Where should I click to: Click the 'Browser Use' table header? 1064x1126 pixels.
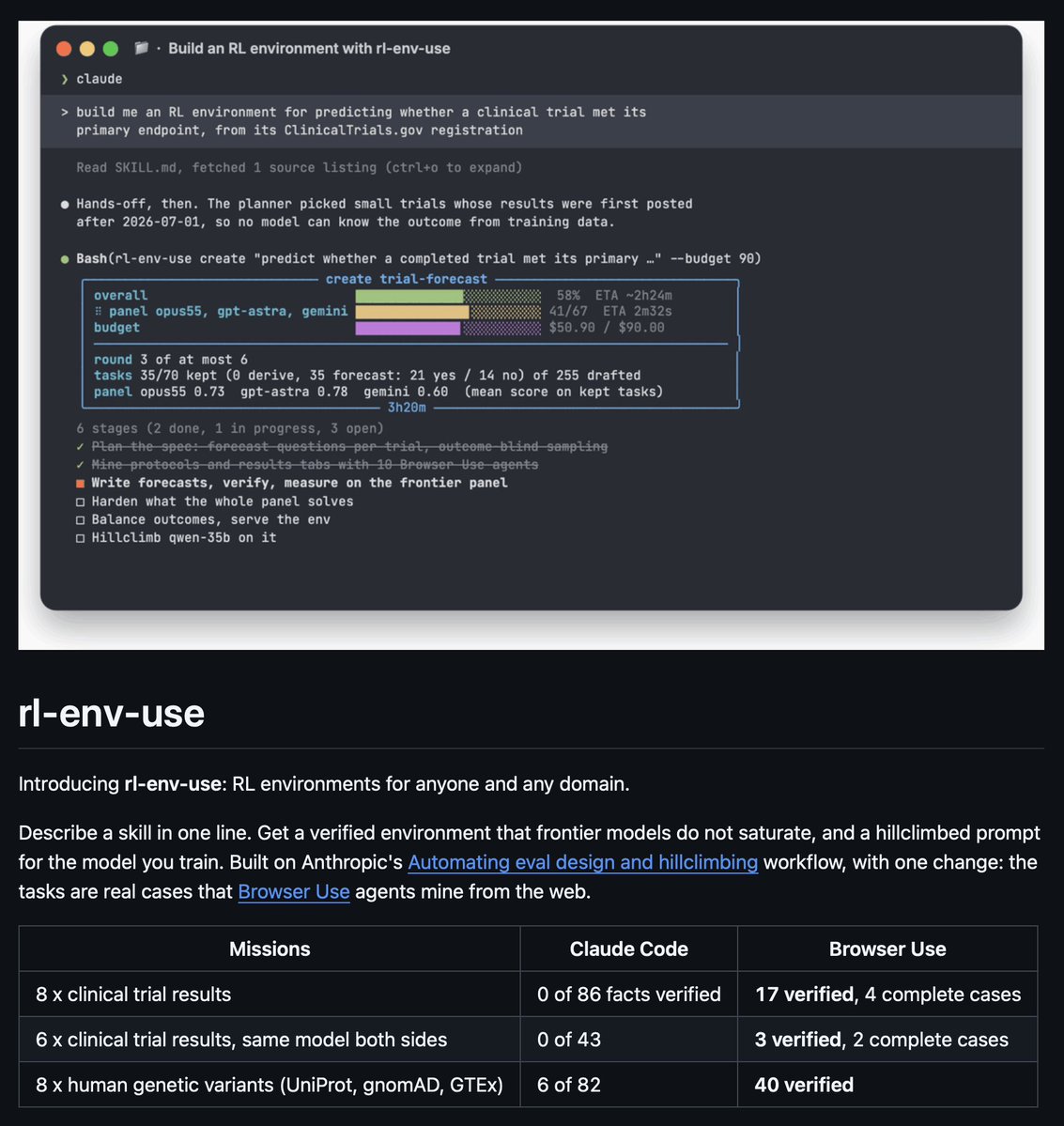887,949
